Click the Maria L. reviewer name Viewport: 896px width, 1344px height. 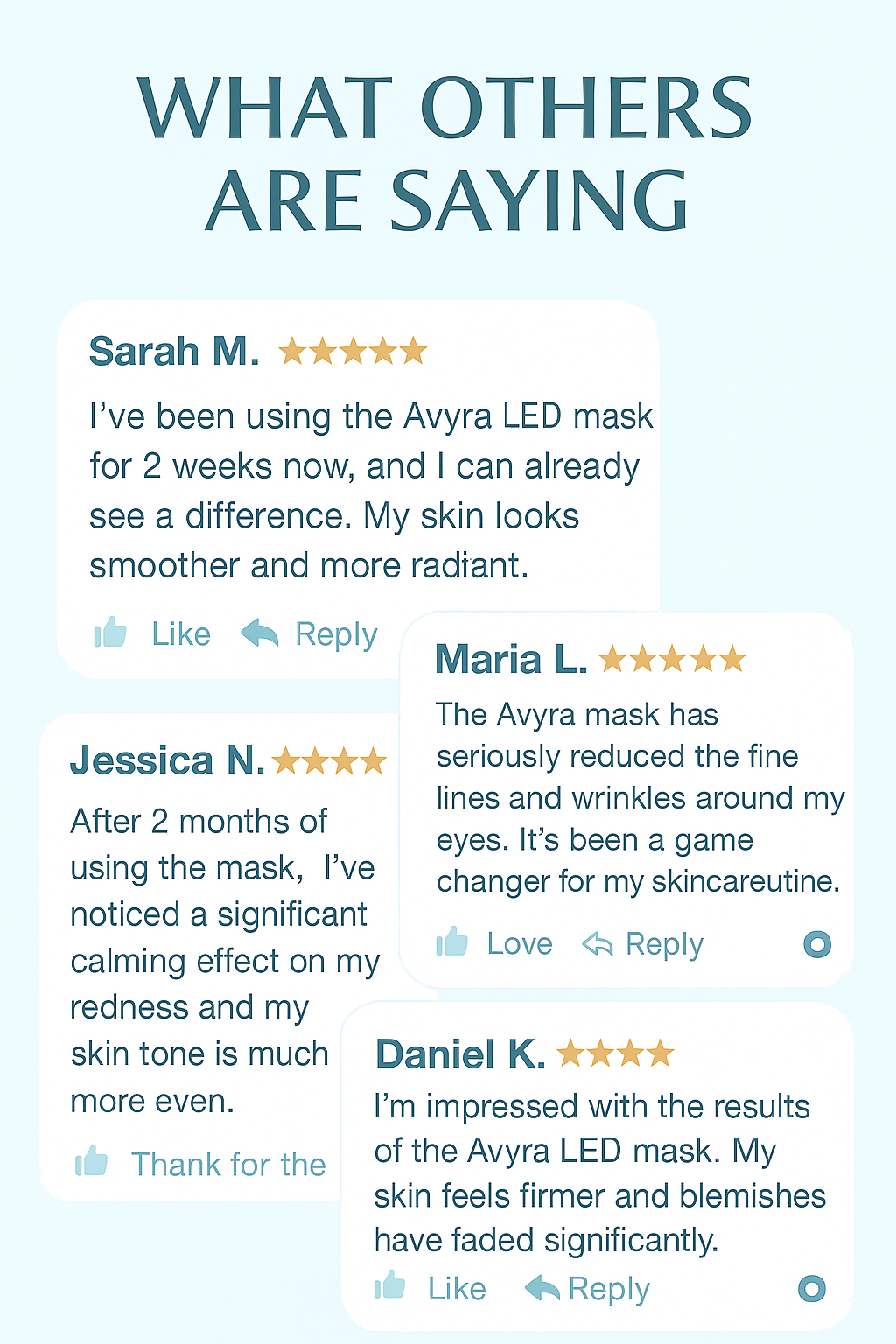coord(511,660)
